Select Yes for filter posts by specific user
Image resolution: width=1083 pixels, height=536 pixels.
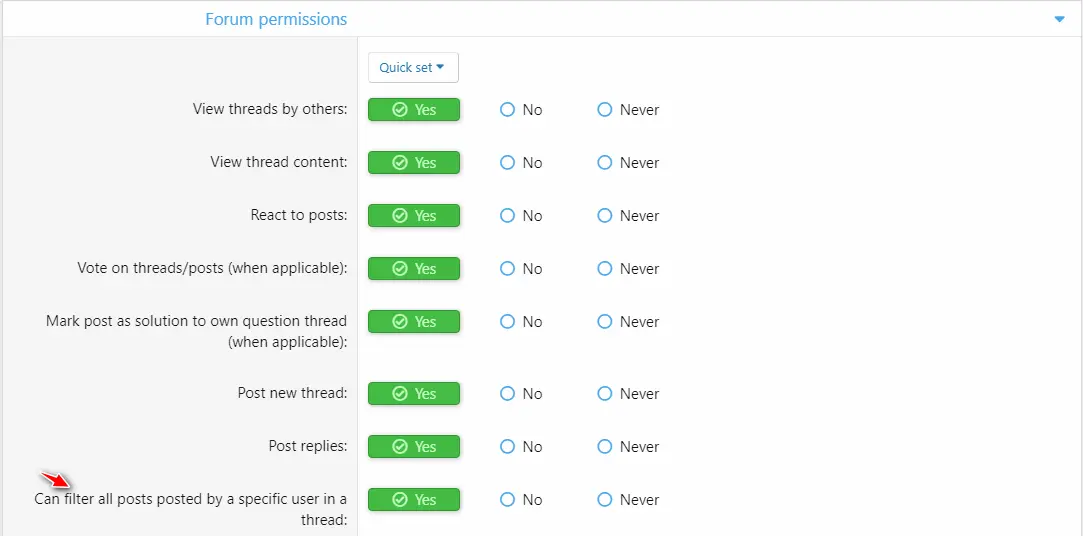414,499
